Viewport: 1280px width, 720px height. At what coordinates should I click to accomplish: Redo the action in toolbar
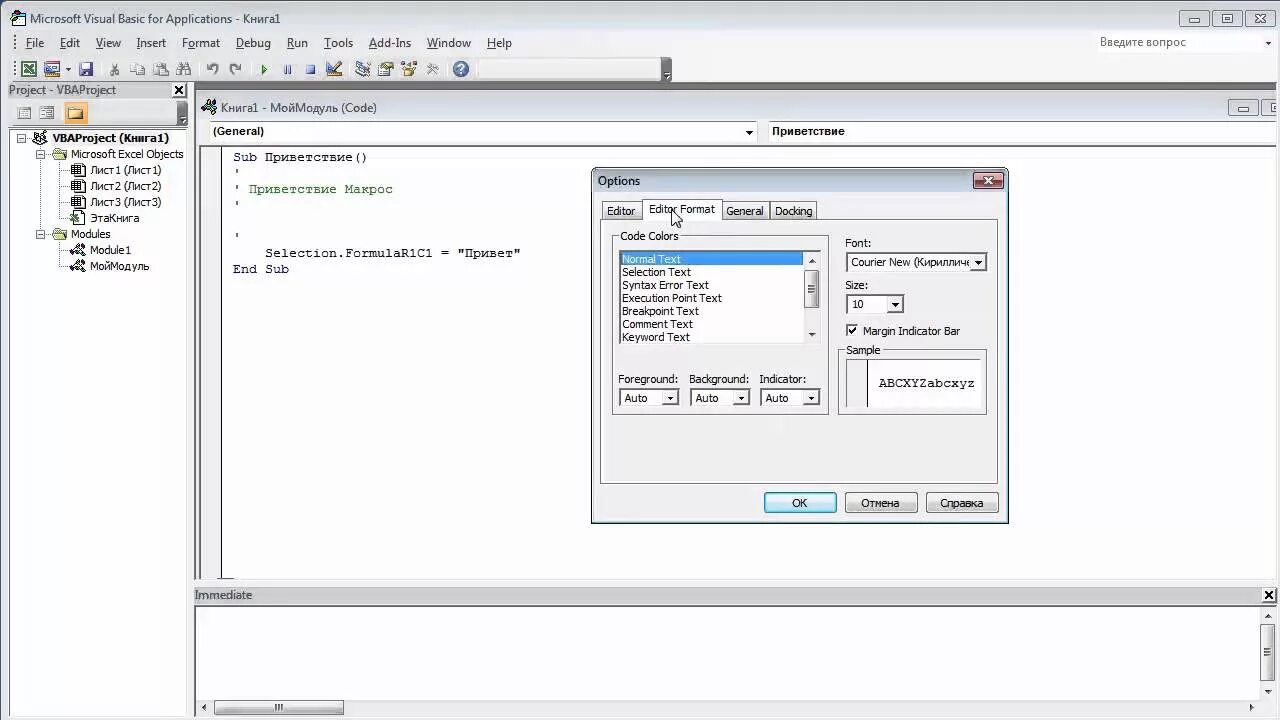pos(235,69)
